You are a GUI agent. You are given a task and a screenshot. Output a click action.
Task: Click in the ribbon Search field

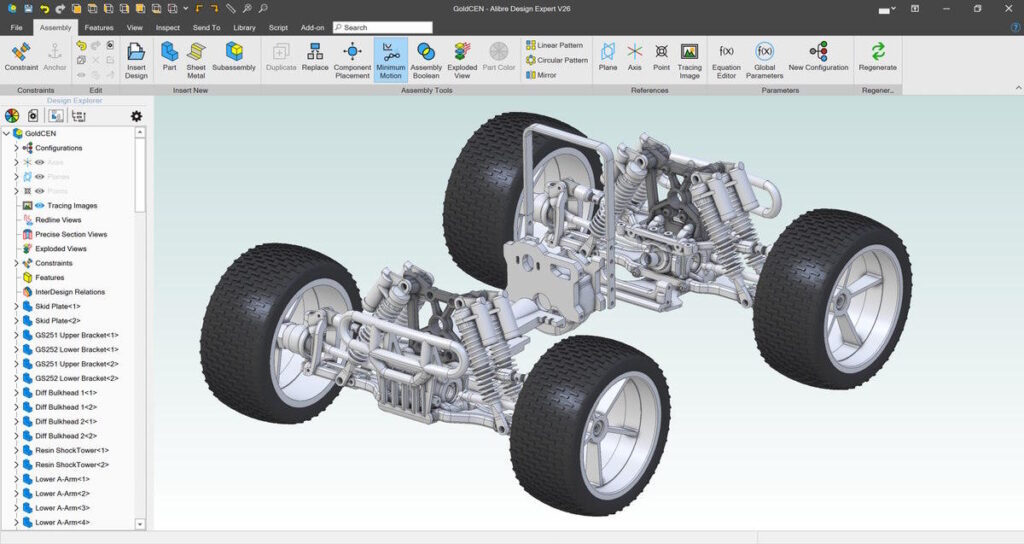[385, 28]
